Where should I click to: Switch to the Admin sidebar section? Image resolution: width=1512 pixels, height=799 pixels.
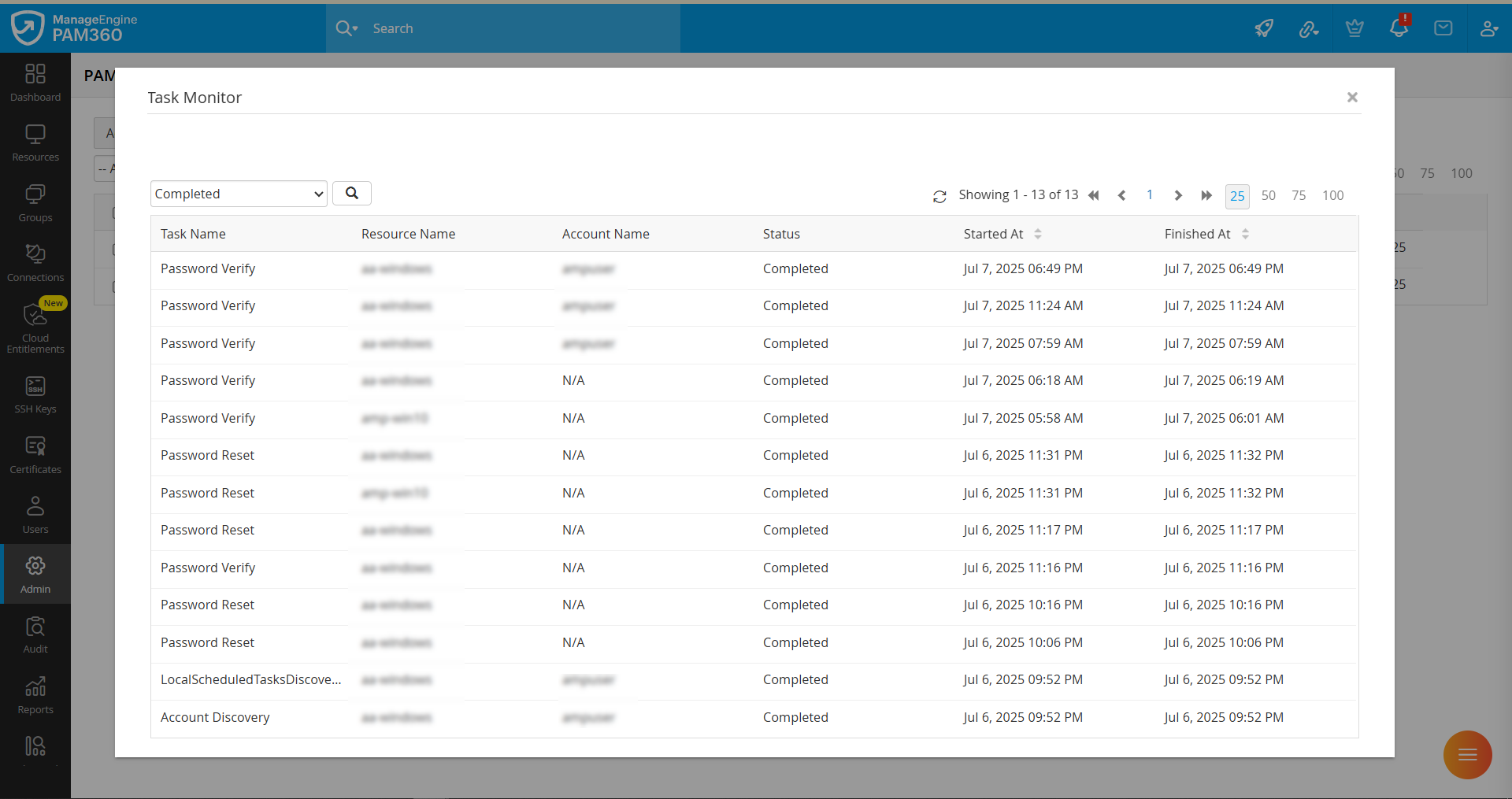point(35,574)
